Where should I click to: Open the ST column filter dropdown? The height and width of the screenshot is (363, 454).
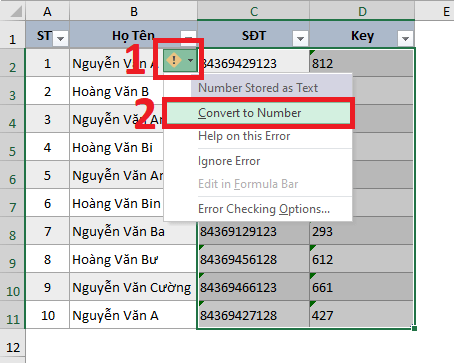pos(61,39)
